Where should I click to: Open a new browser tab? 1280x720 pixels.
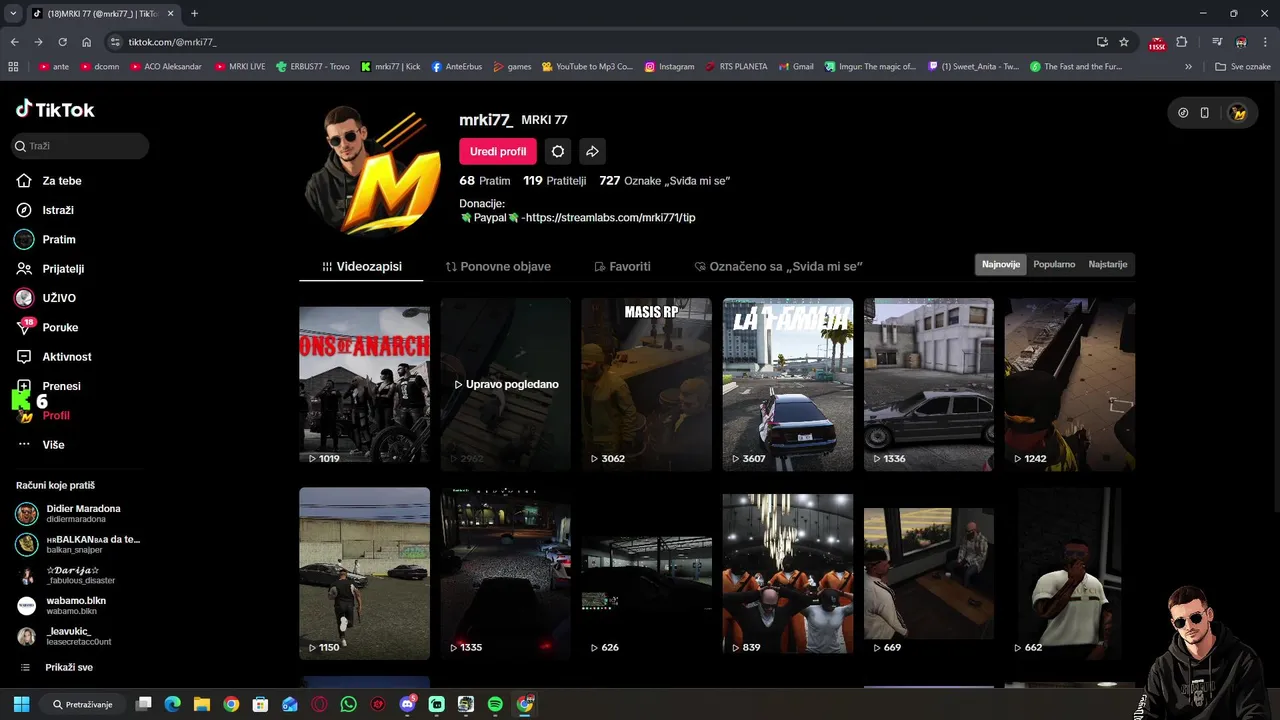click(x=194, y=13)
